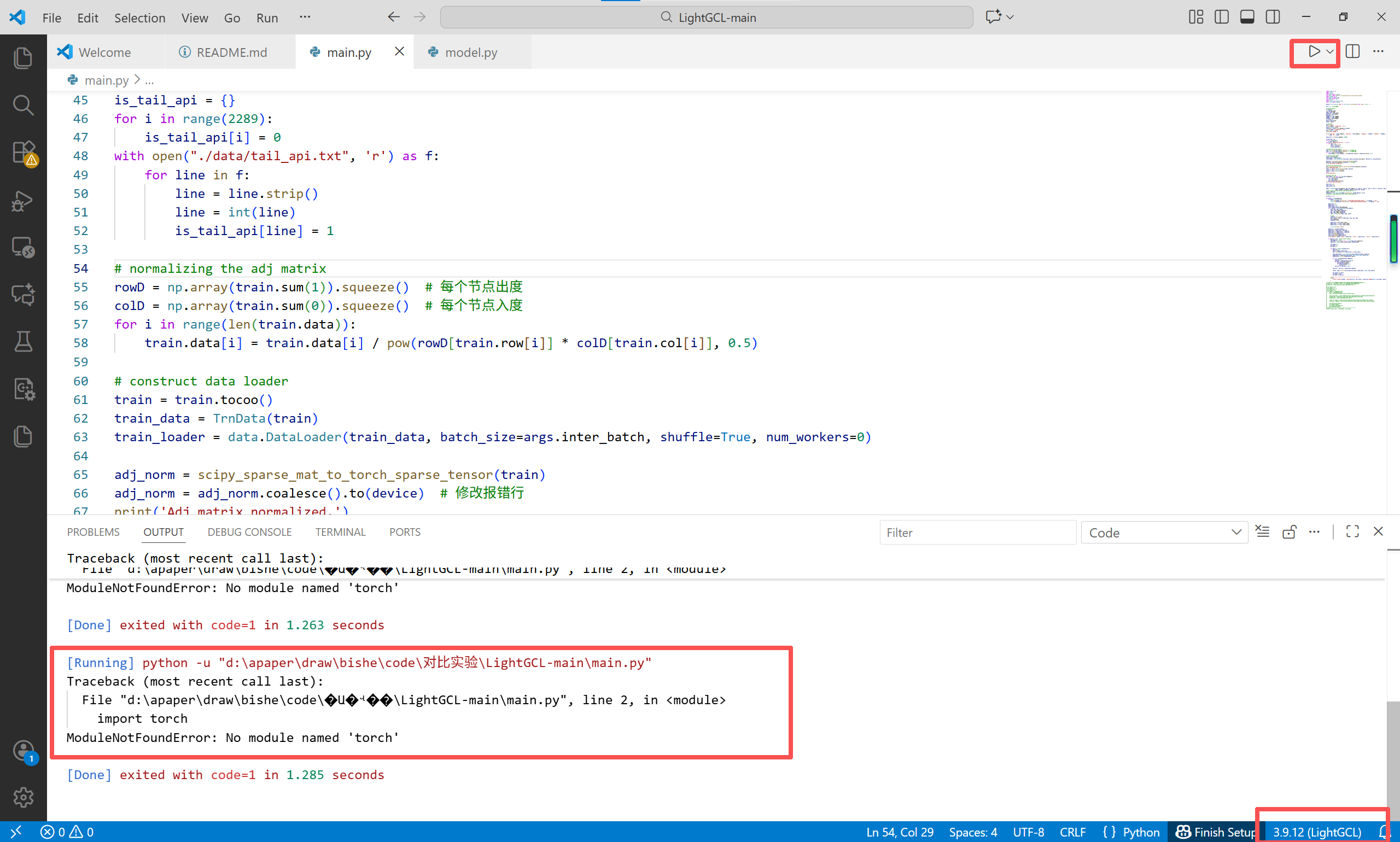
Task: Toggle the bottom panel layout button
Action: (x=1247, y=17)
